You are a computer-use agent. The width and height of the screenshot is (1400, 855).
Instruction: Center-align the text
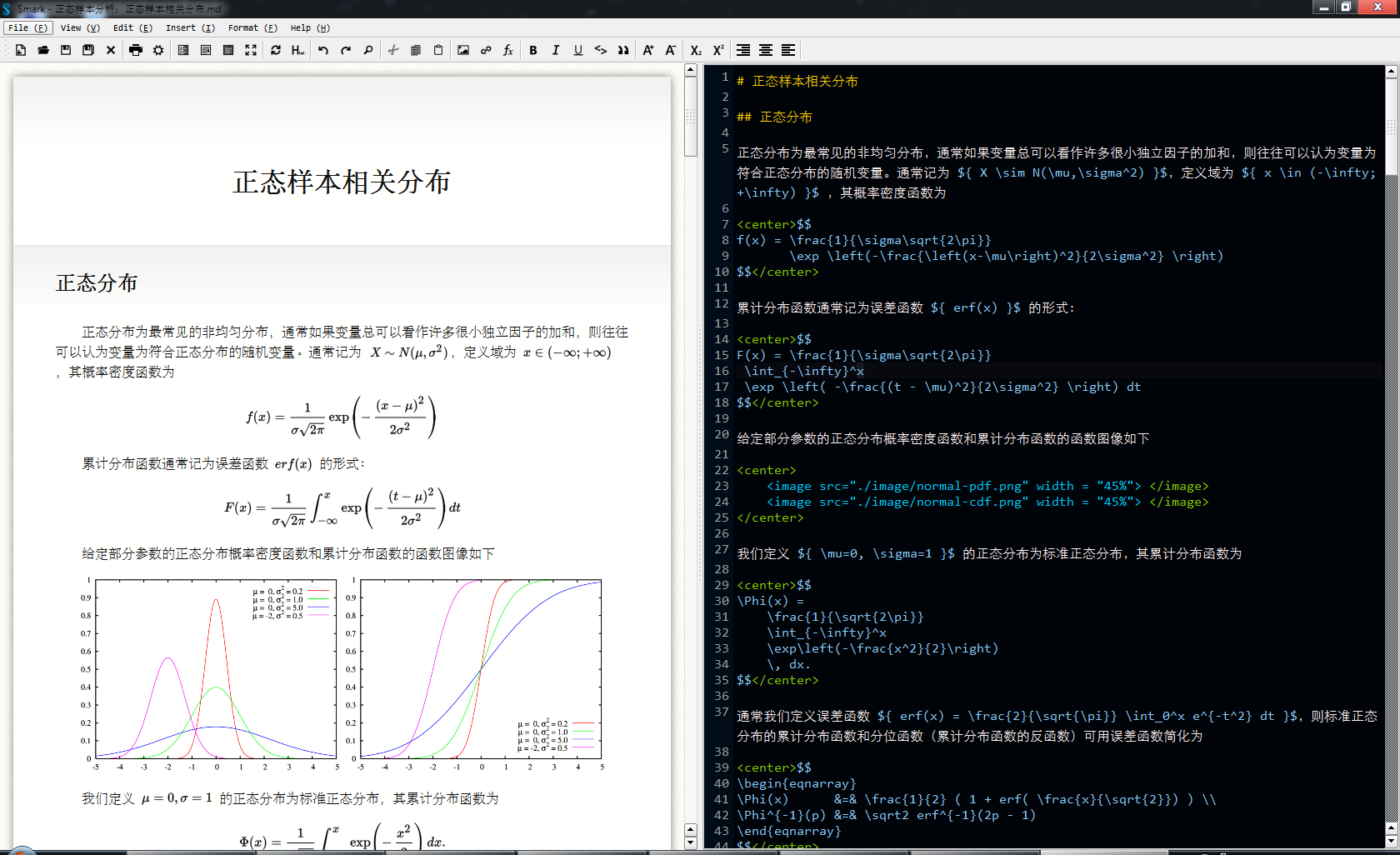point(766,50)
